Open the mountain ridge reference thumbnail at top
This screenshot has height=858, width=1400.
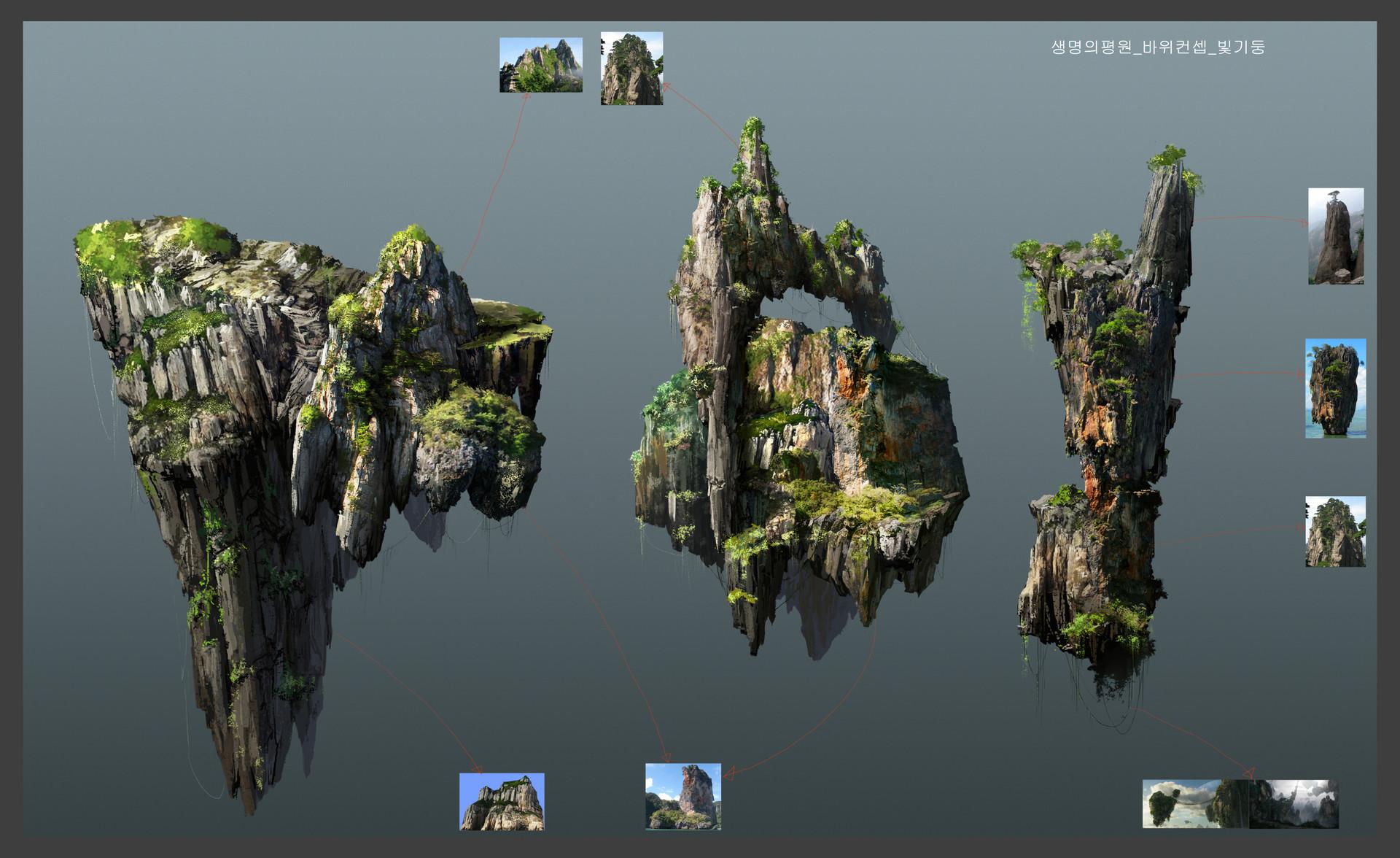pos(540,65)
